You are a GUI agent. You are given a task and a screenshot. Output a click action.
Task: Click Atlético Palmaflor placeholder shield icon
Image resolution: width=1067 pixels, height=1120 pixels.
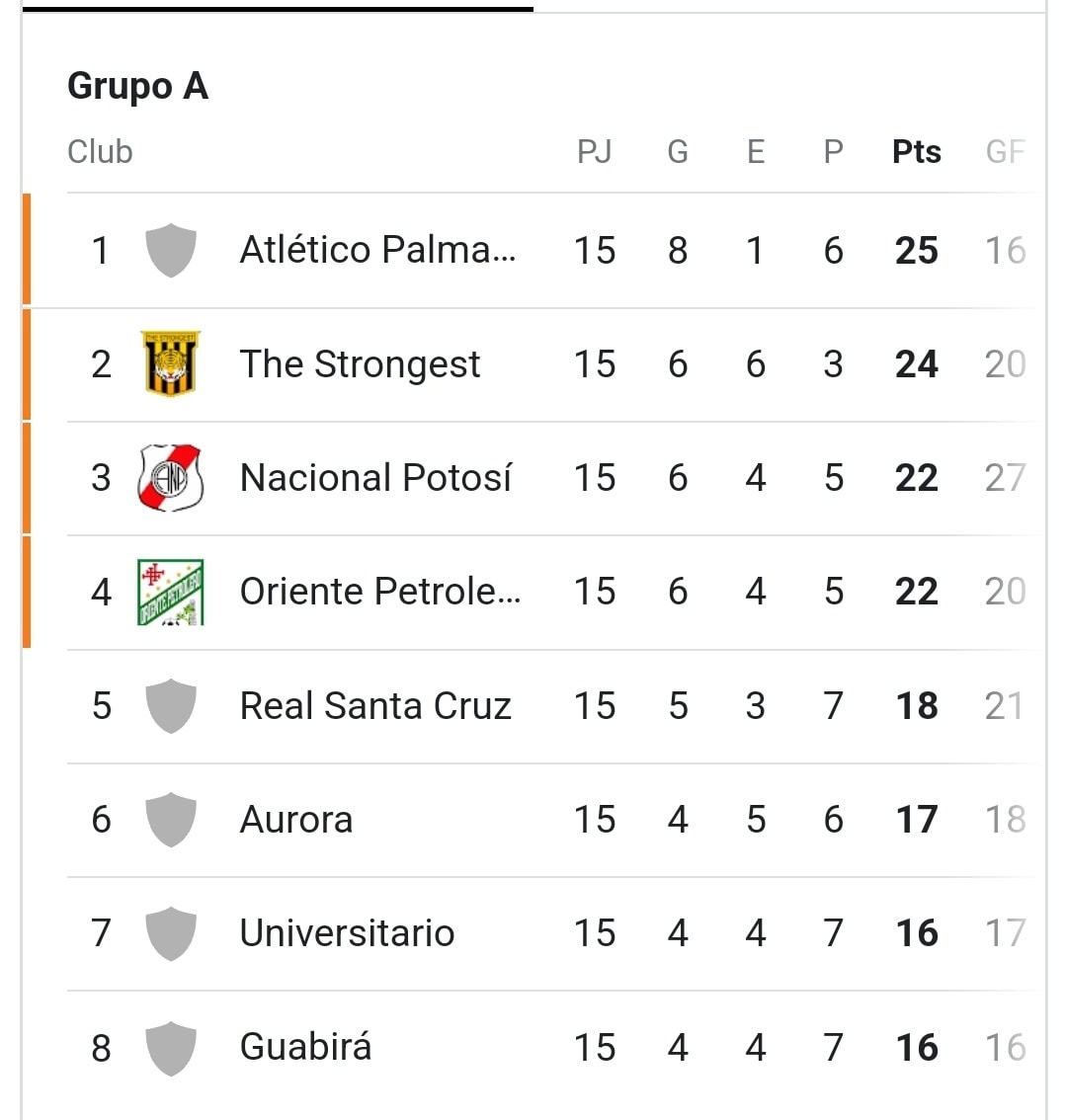coord(171,250)
